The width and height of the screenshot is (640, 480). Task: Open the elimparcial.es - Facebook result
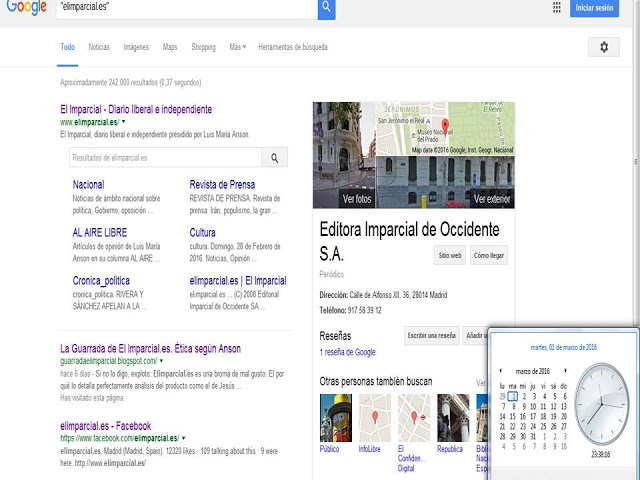(x=105, y=426)
